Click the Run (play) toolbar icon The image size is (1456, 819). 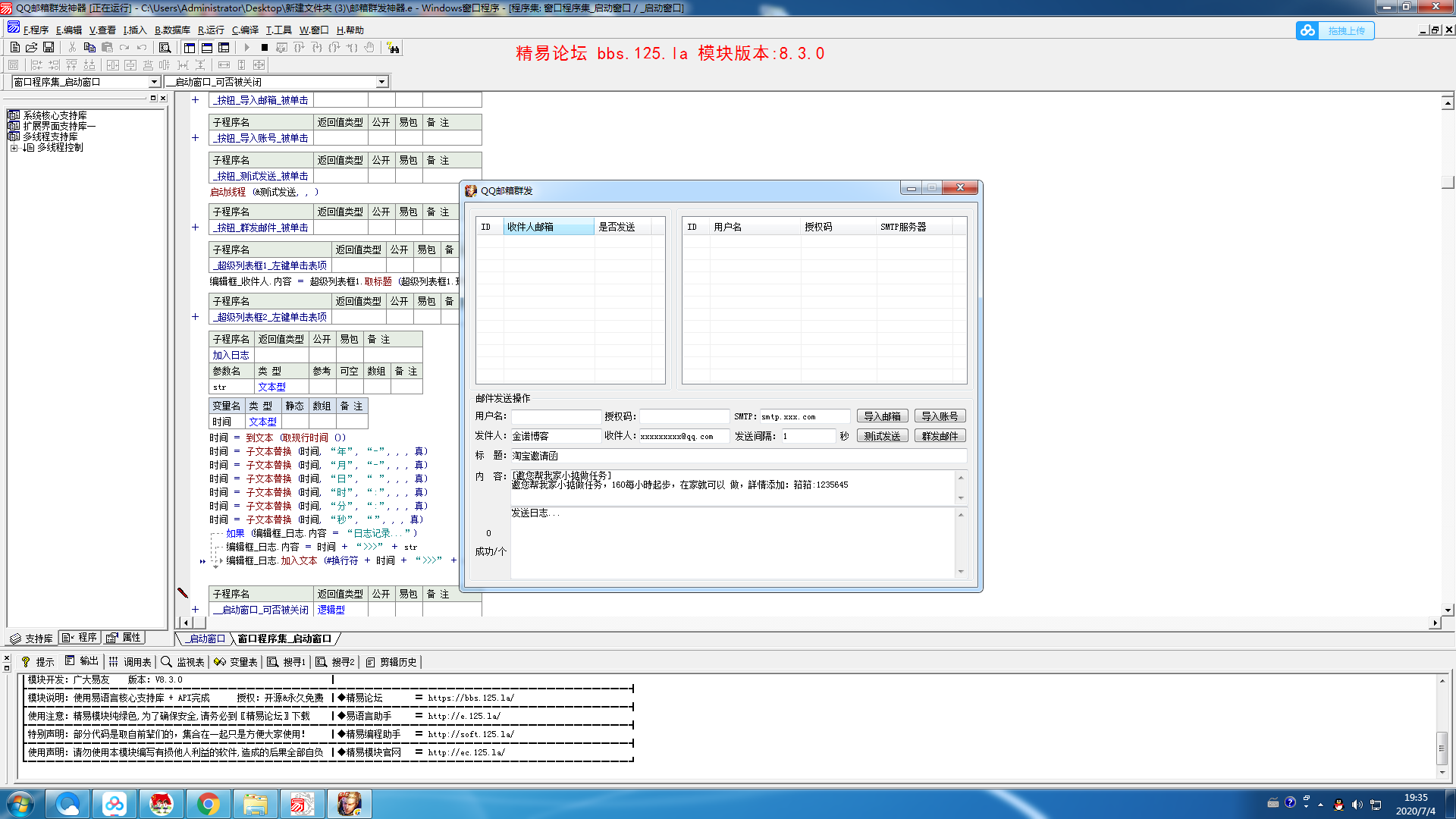coord(247,47)
